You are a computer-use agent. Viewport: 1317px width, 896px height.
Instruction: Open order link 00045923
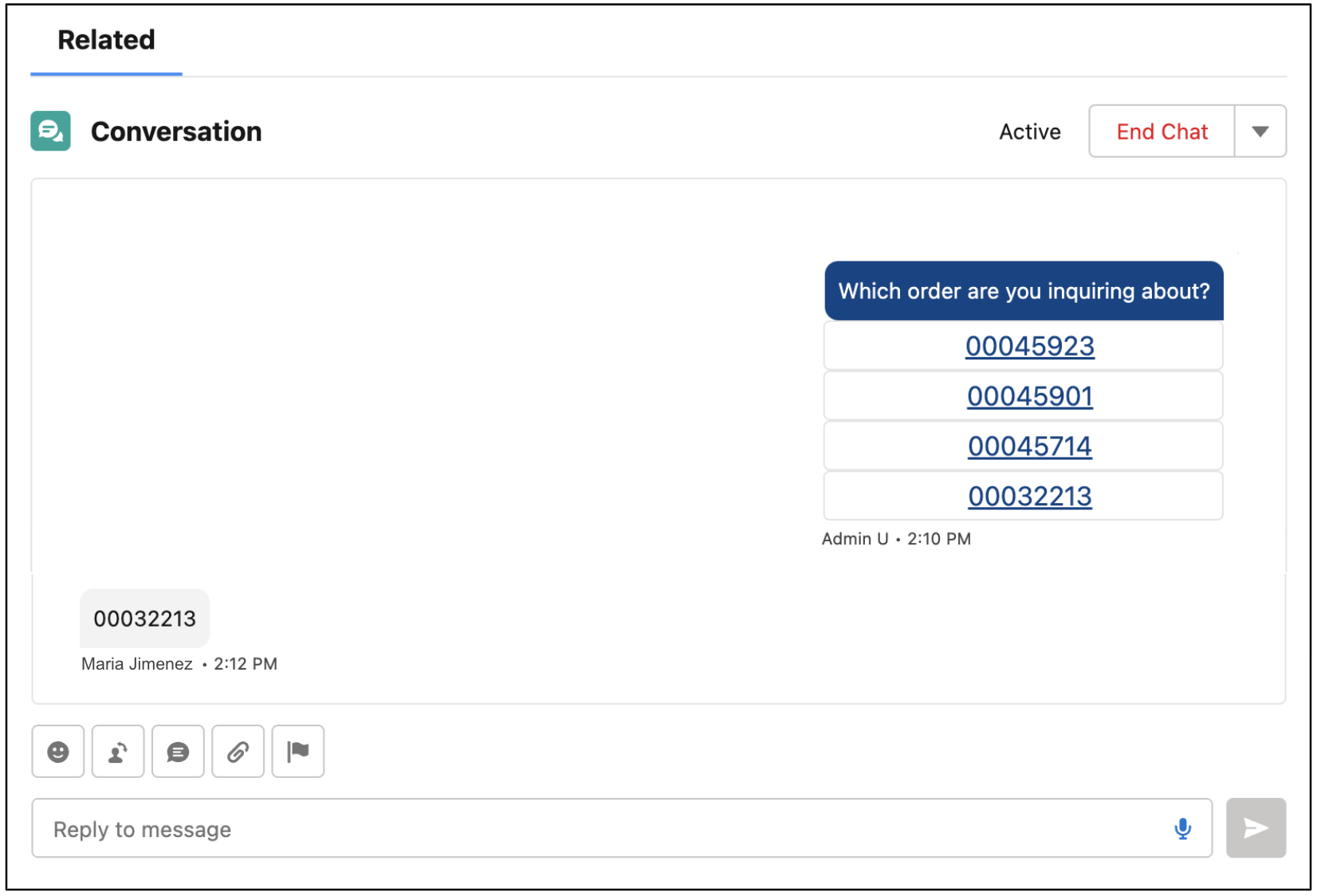tap(1029, 346)
